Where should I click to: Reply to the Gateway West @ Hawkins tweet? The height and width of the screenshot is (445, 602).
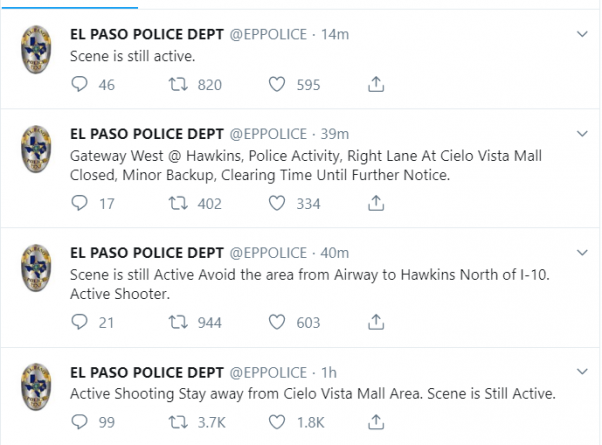[x=80, y=203]
